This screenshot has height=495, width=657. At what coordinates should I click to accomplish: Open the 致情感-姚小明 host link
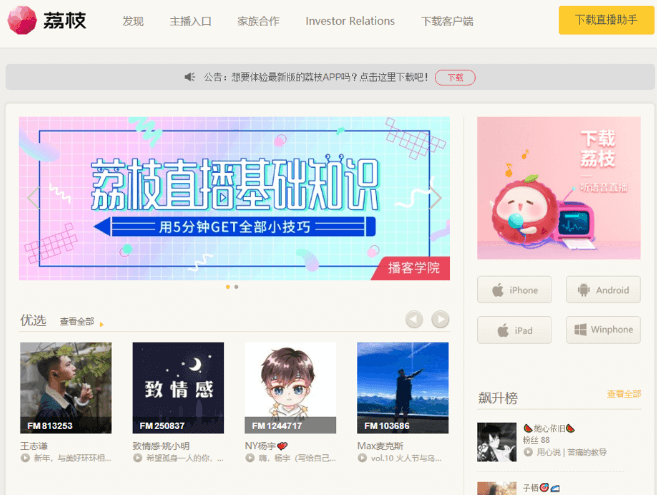161,446
